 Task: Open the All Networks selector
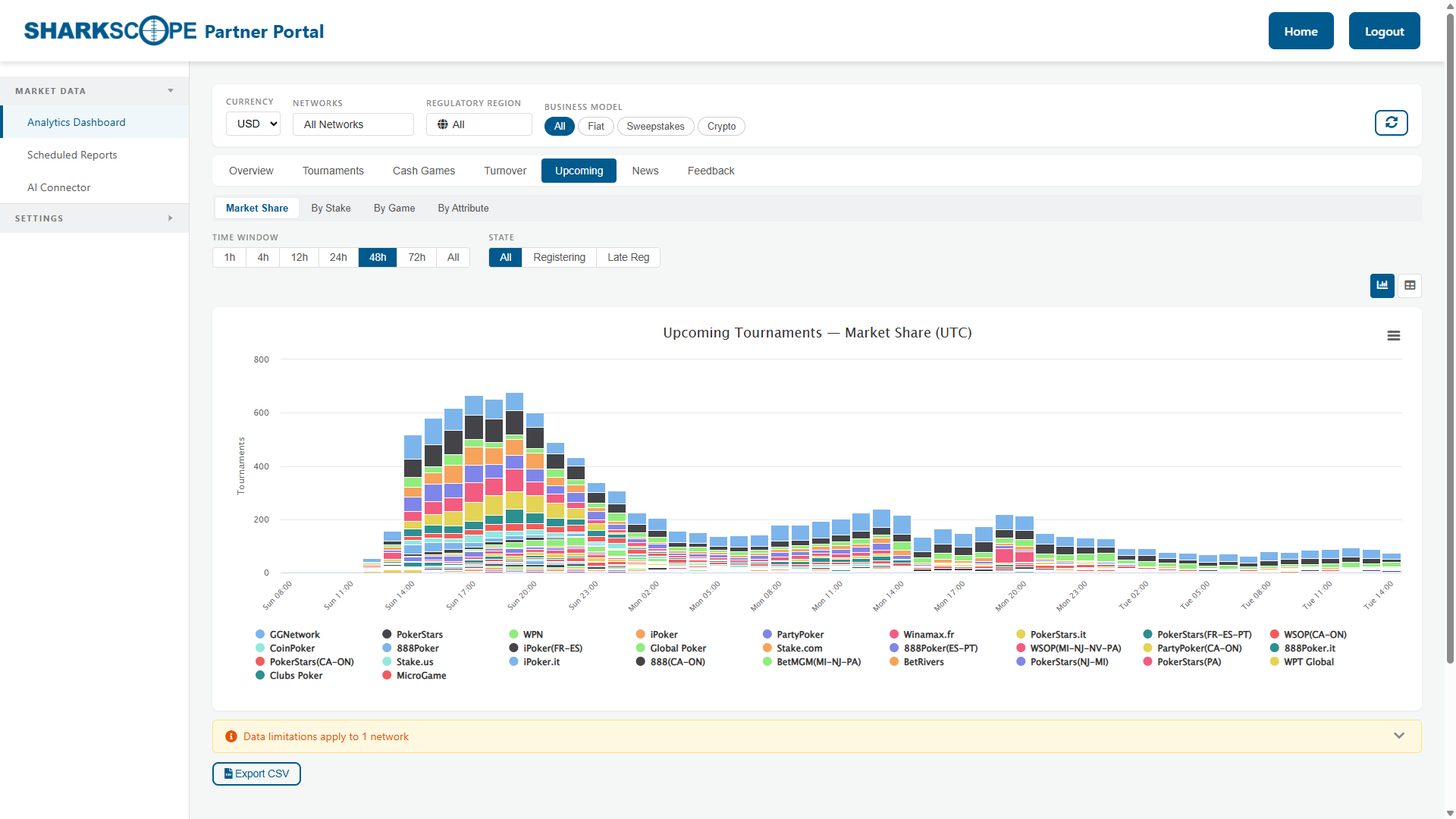click(x=353, y=124)
